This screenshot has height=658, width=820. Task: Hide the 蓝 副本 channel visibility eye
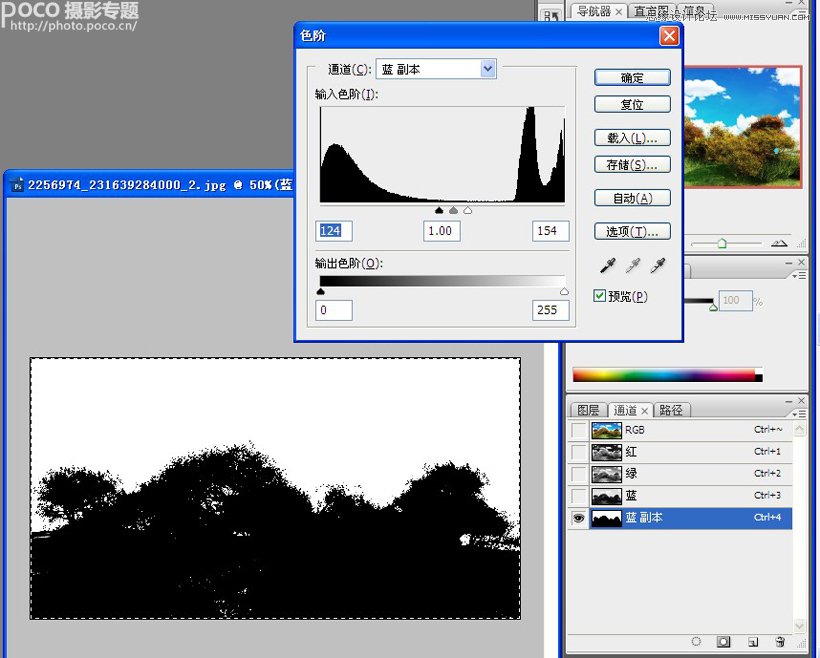(x=577, y=518)
